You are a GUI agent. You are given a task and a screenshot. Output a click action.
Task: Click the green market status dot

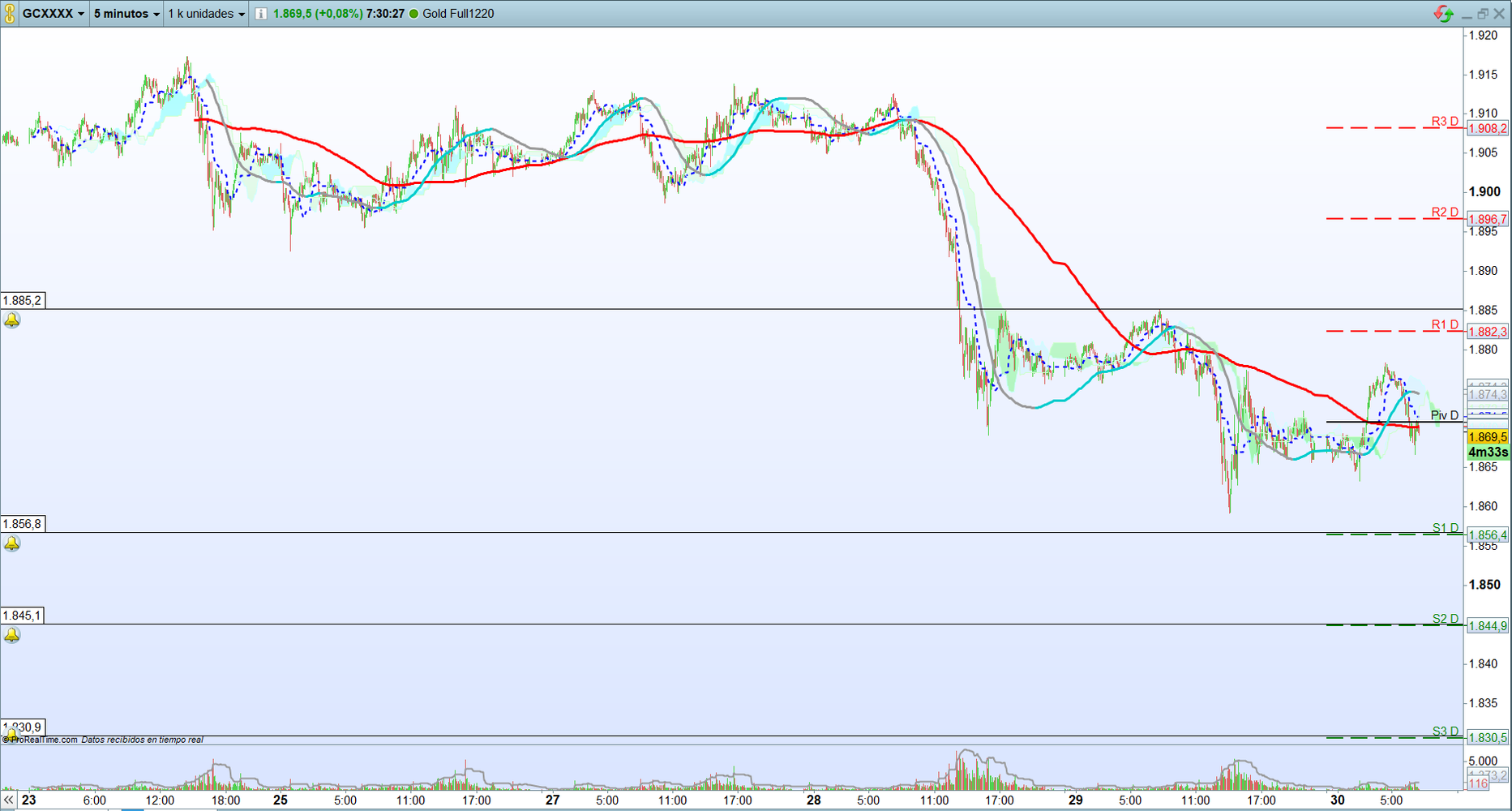(414, 14)
